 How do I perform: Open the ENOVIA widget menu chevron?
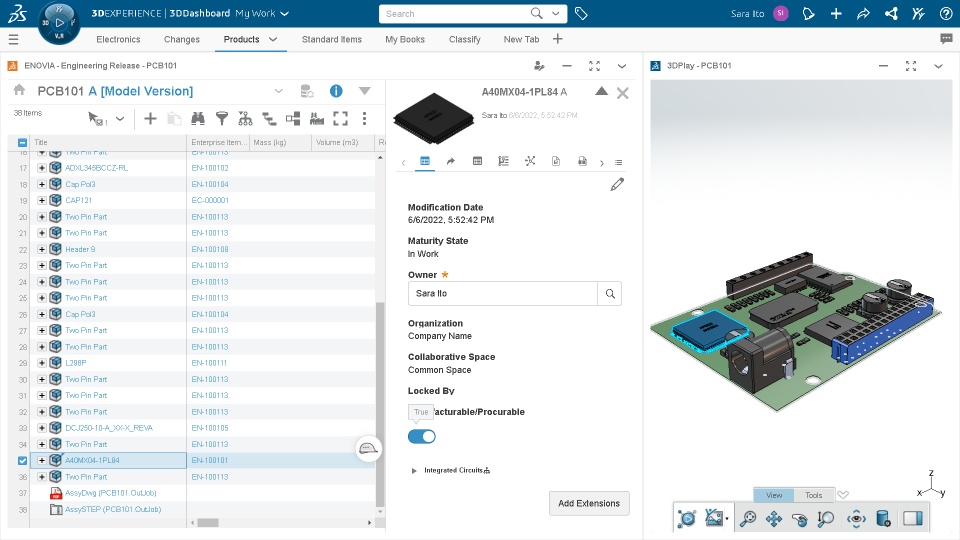[622, 66]
